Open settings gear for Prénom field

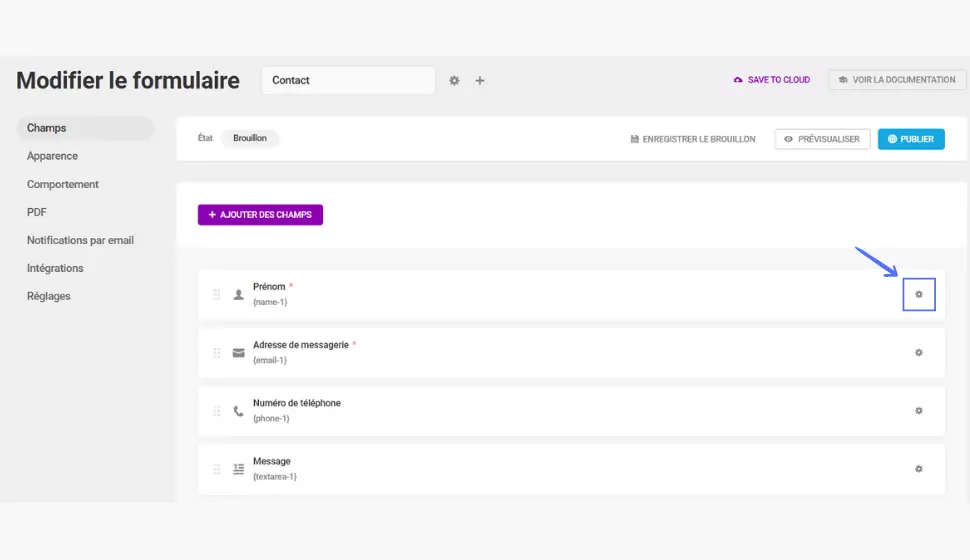919,295
